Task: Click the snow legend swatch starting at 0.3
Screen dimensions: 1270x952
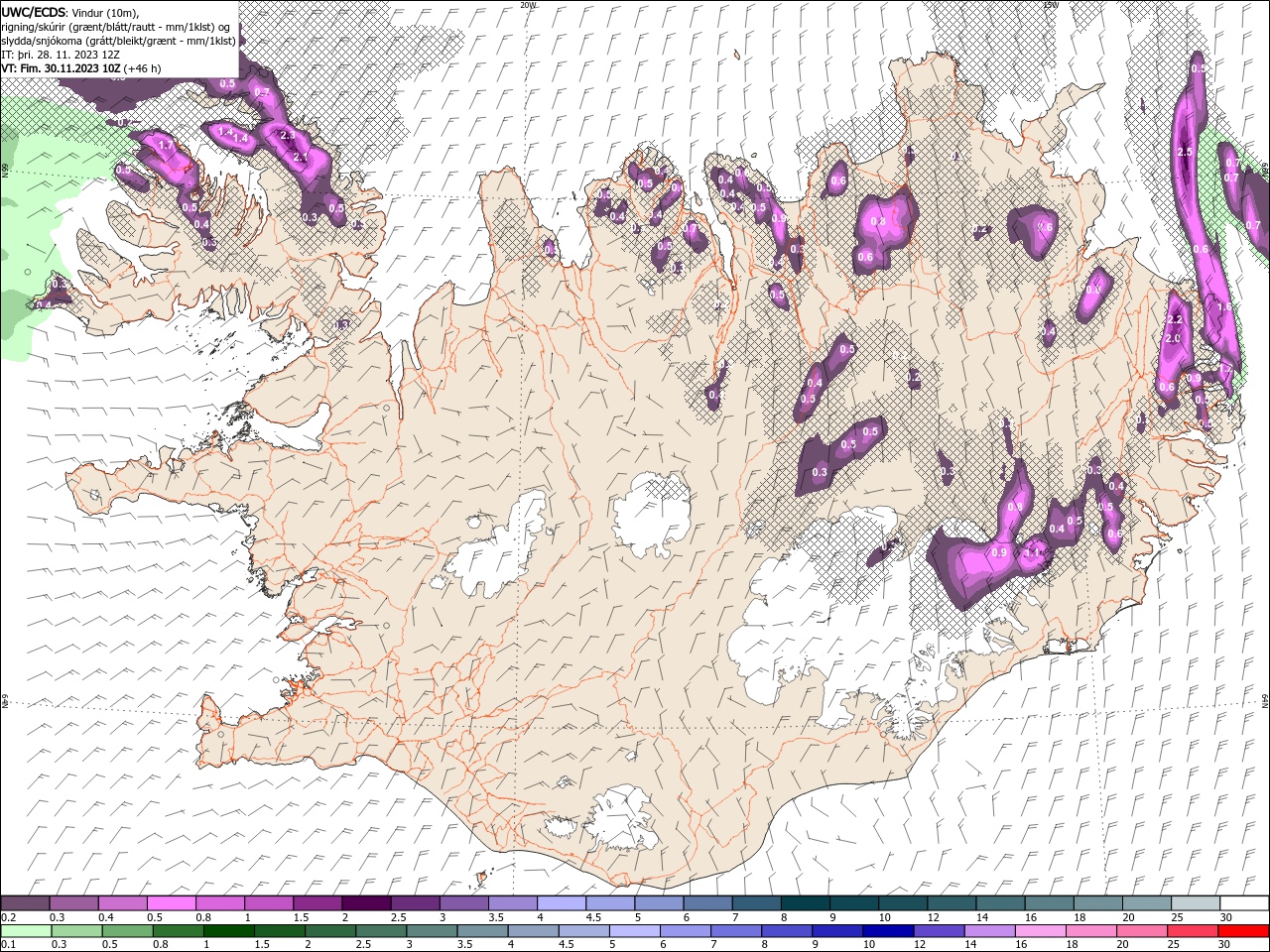Action: (x=73, y=903)
